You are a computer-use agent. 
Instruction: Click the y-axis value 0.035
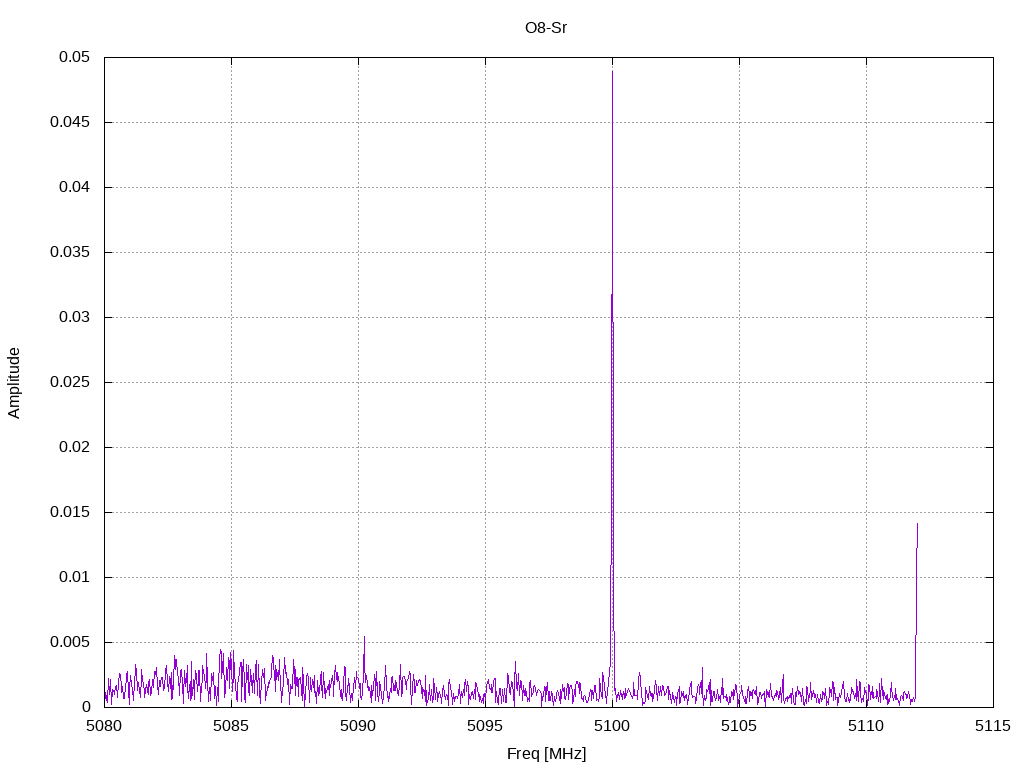(70, 252)
